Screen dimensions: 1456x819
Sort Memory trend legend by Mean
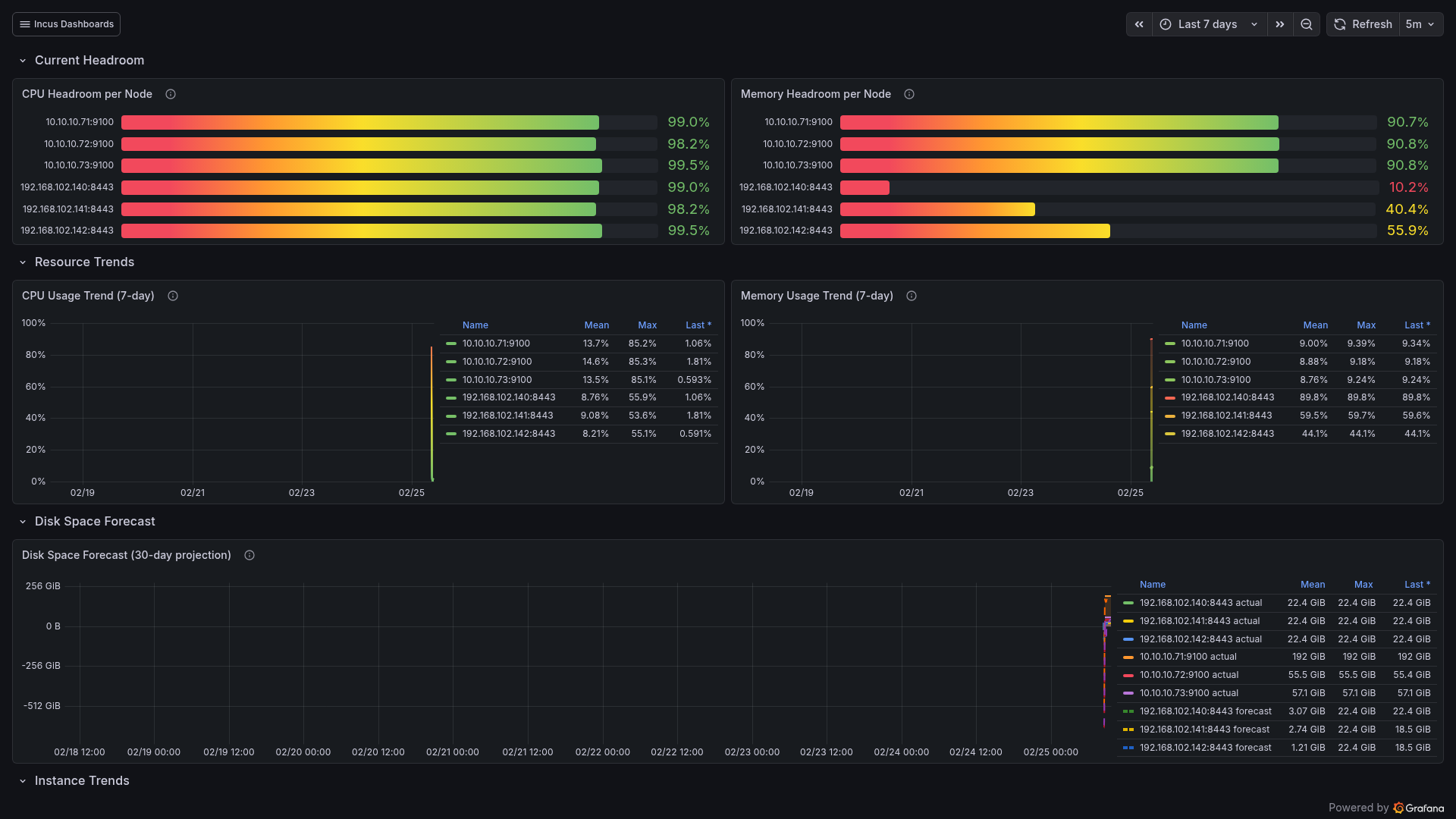[x=1315, y=325]
